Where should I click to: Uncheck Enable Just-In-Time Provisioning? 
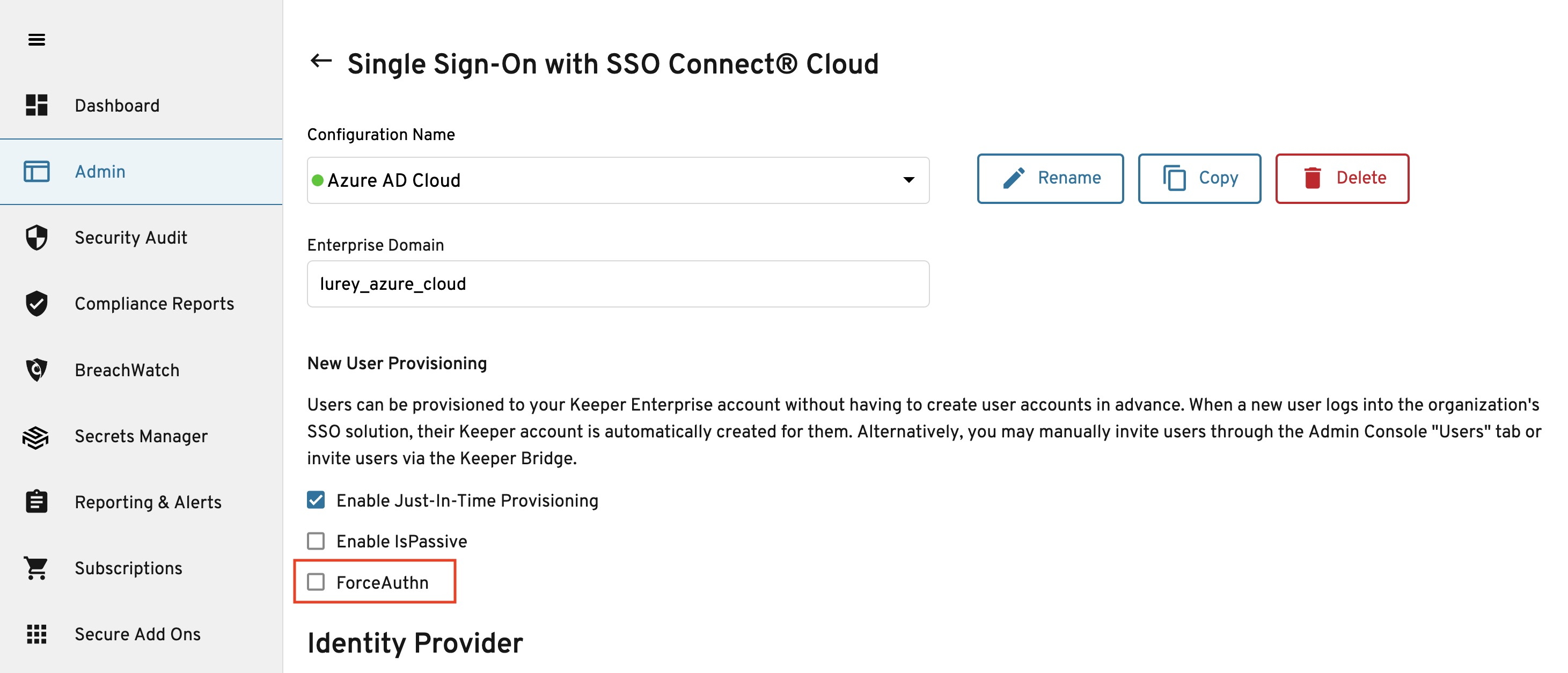(x=316, y=500)
